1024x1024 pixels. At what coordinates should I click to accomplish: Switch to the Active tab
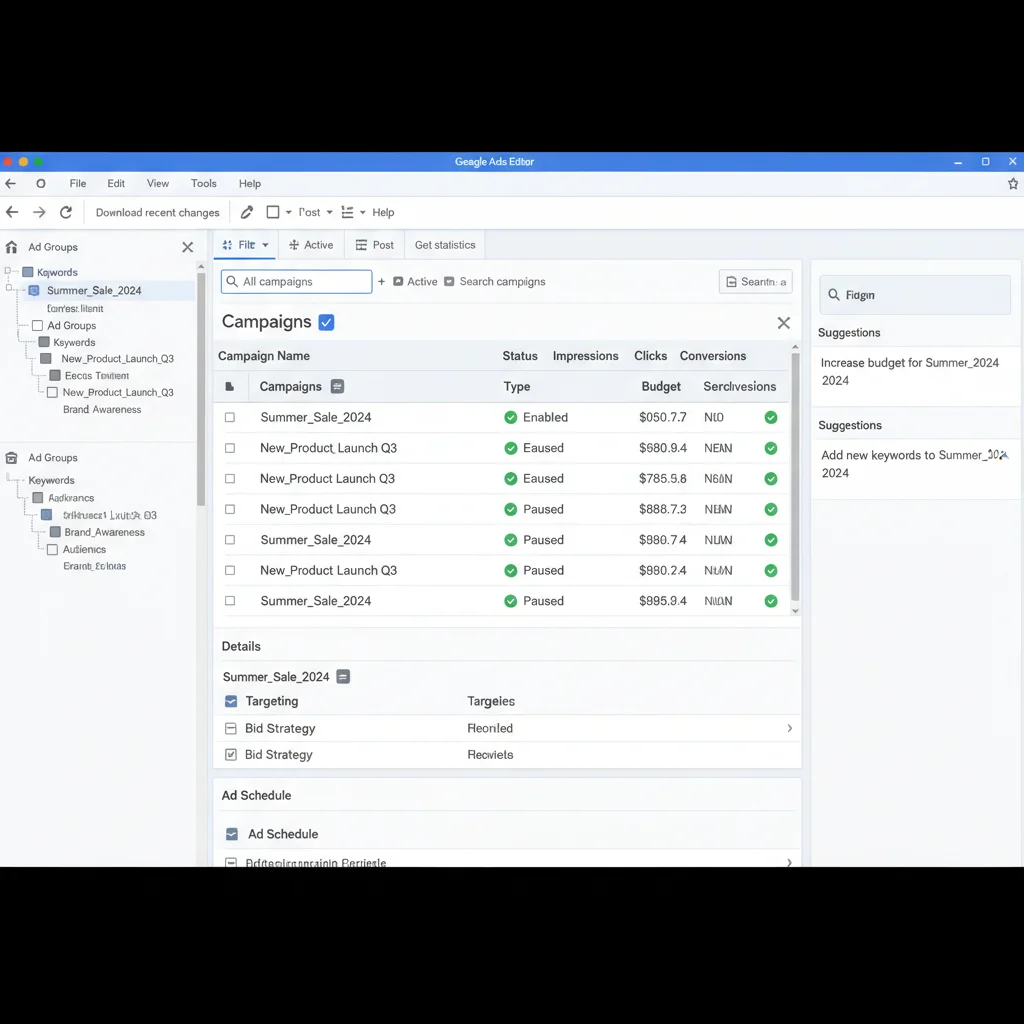312,245
